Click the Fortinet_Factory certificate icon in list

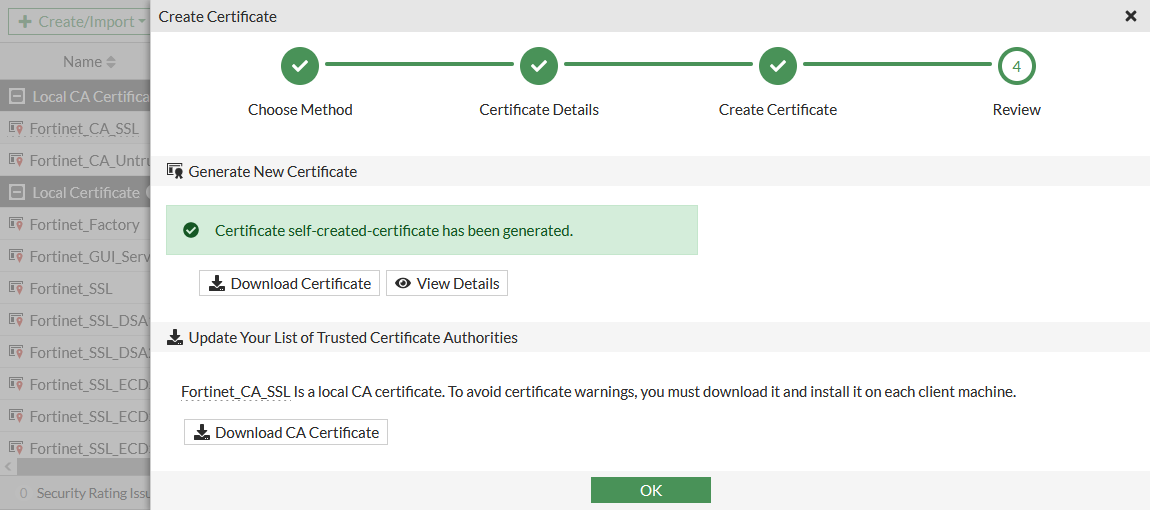[16, 225]
